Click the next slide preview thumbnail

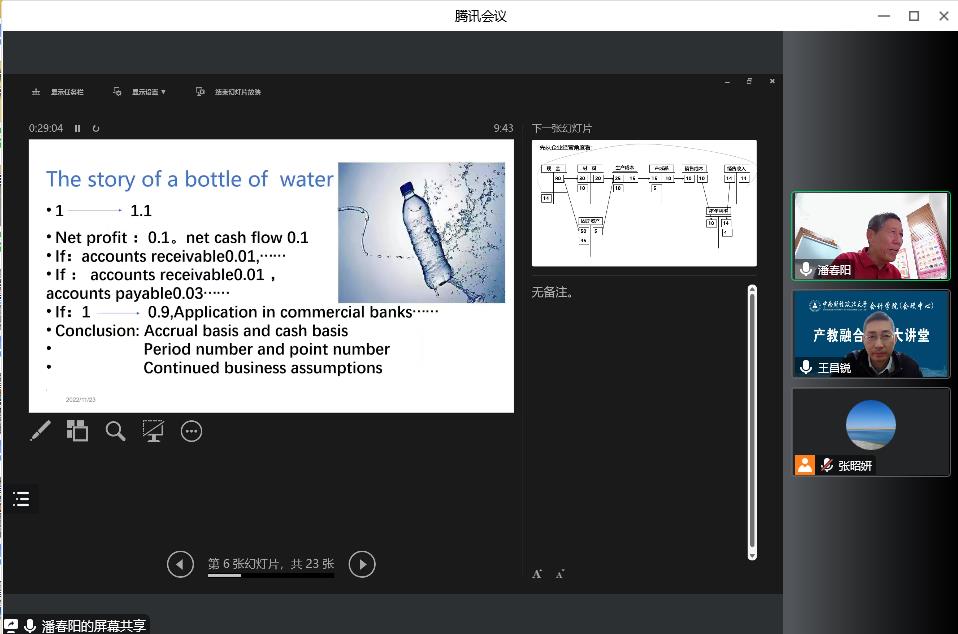tap(644, 203)
